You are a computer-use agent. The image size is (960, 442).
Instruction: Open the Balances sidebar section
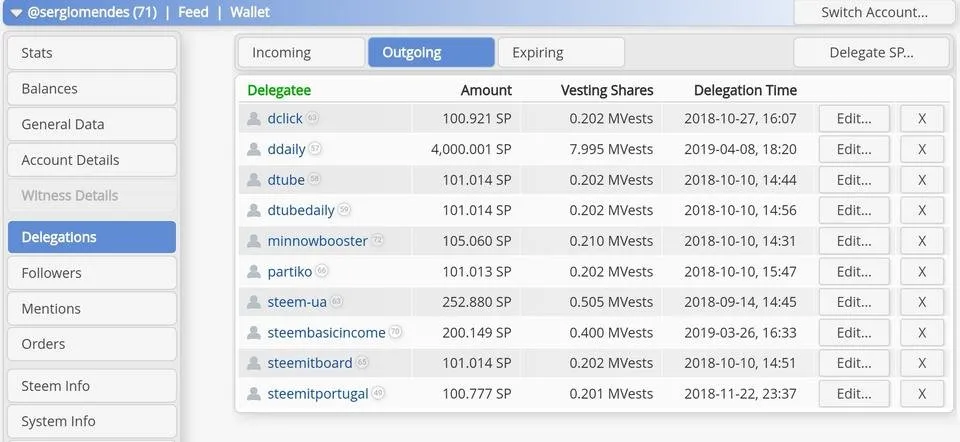click(x=92, y=89)
